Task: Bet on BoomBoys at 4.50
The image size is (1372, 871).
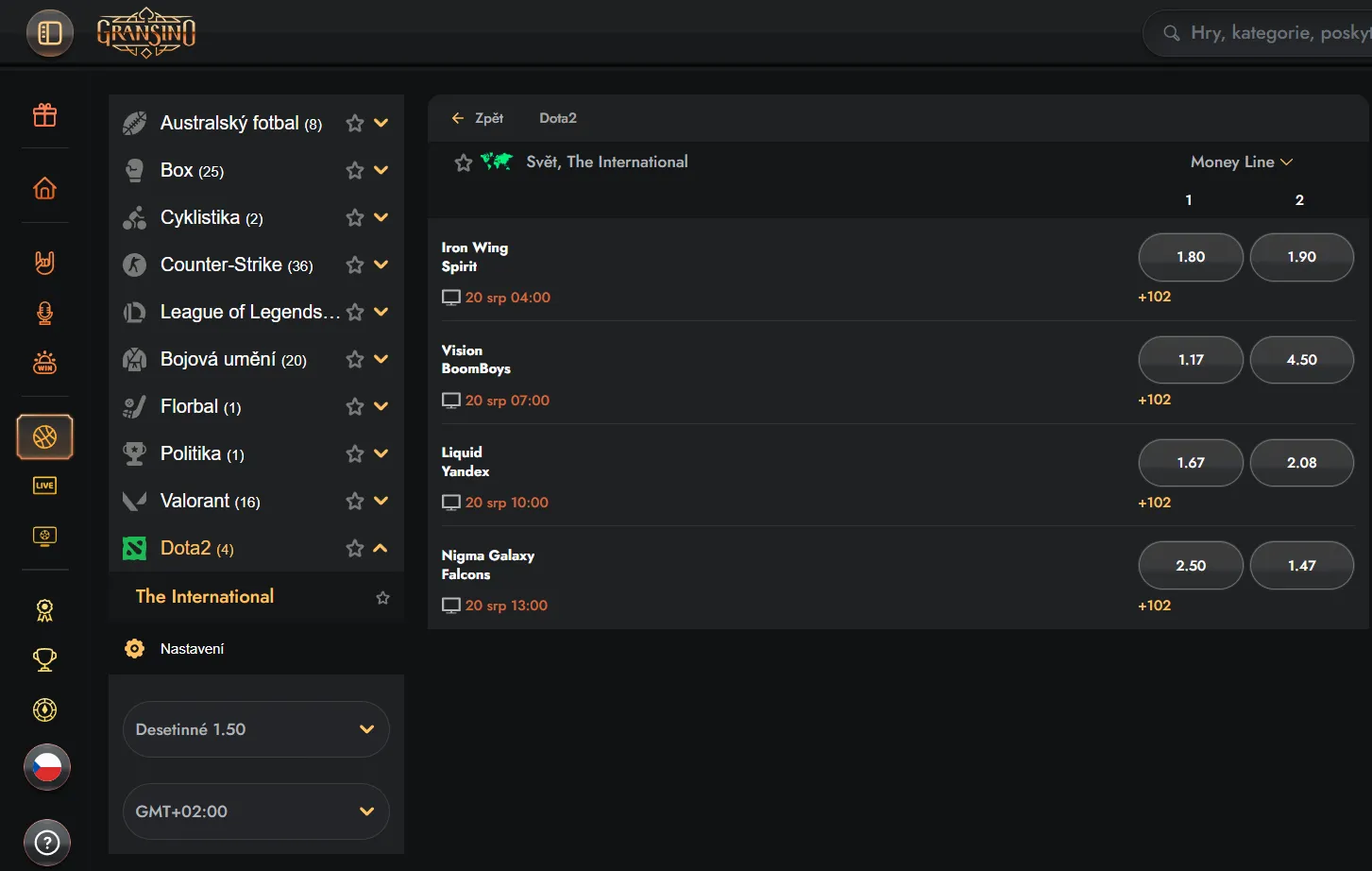Action: (1302, 360)
